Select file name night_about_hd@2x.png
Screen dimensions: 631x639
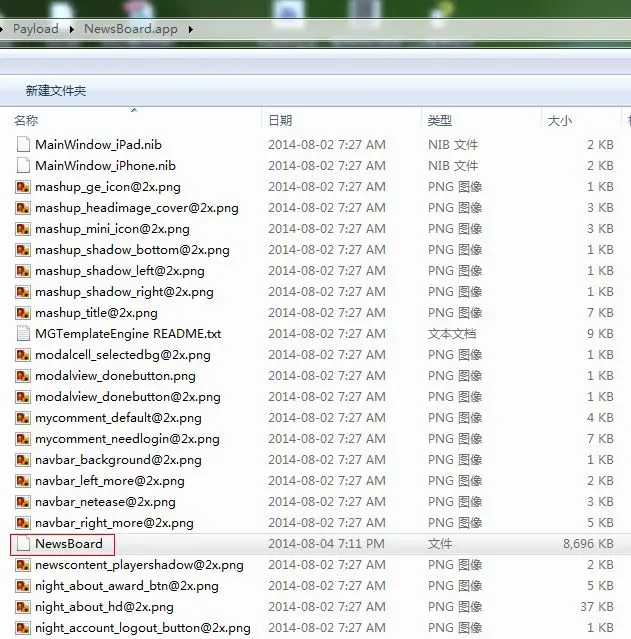[104, 607]
